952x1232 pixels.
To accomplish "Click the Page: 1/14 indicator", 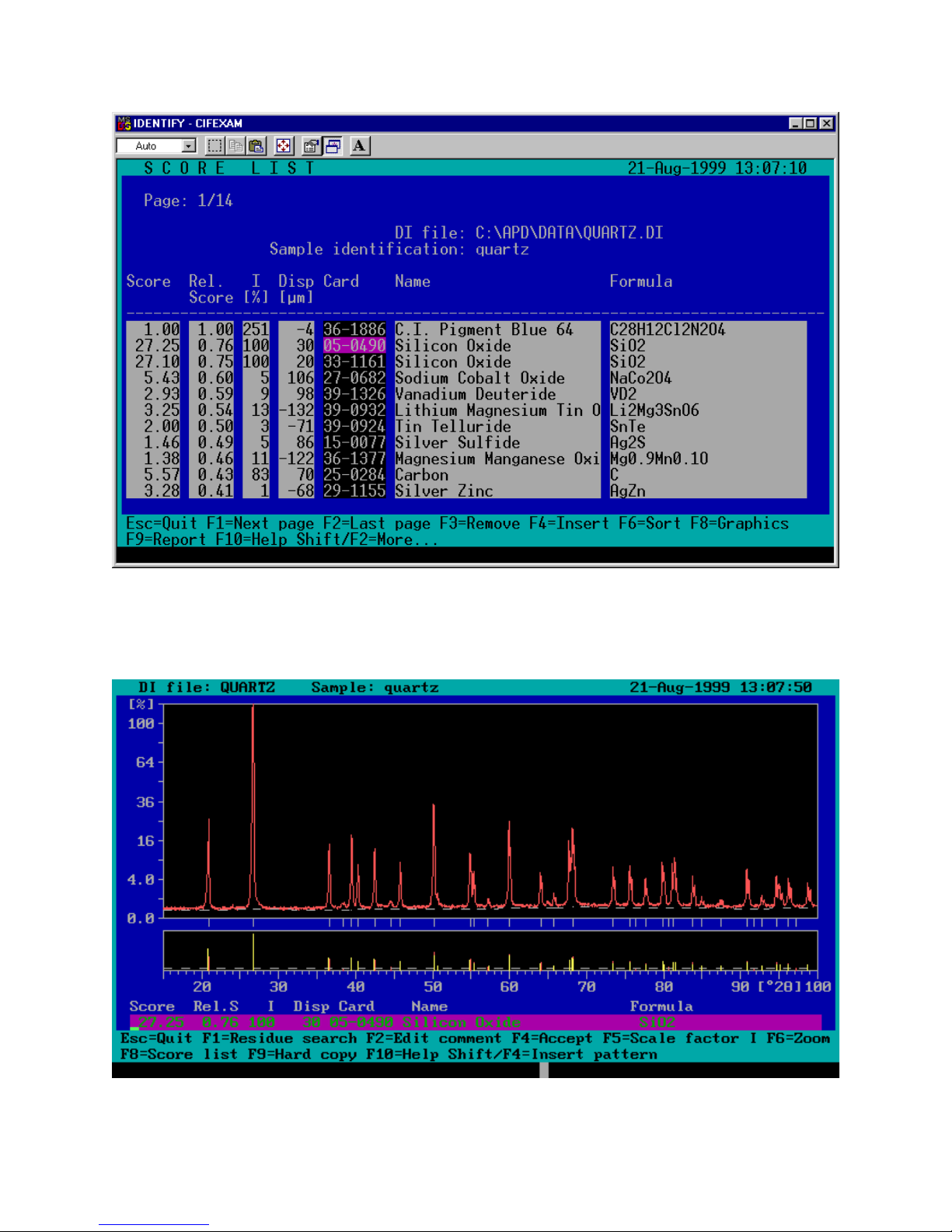I will click(x=188, y=201).
